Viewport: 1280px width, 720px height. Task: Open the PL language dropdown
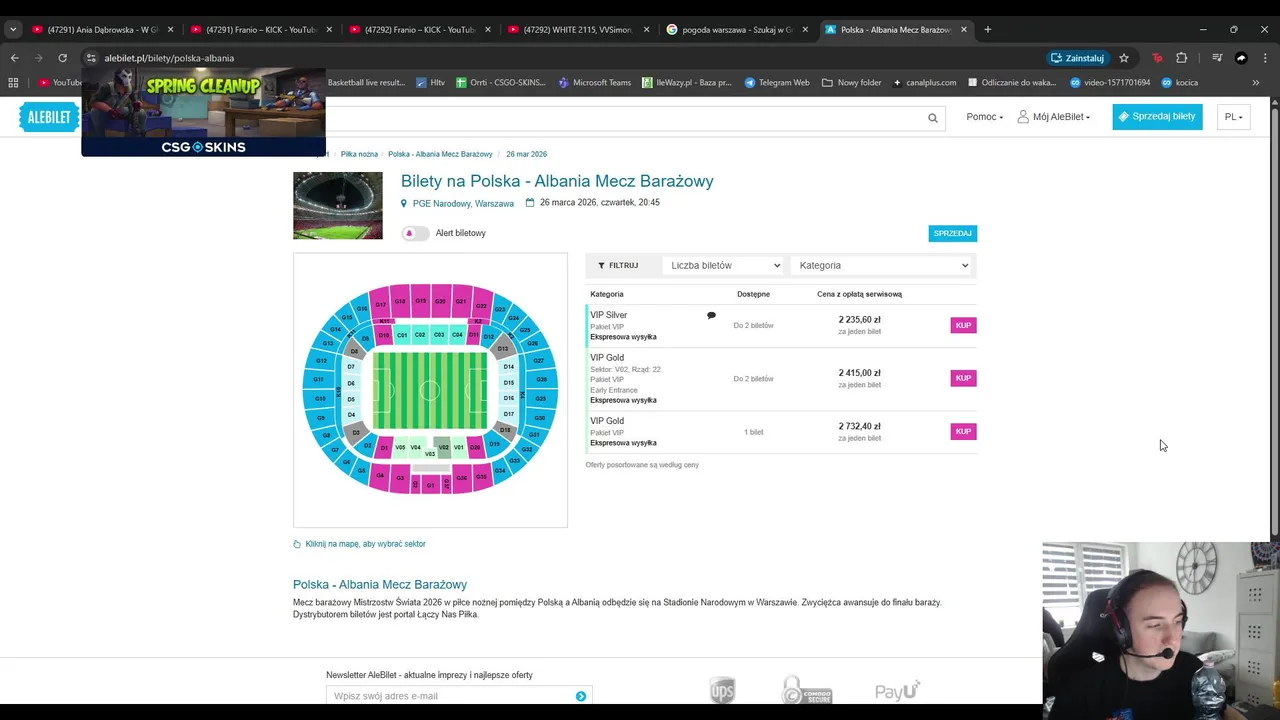pyautogui.click(x=1233, y=117)
